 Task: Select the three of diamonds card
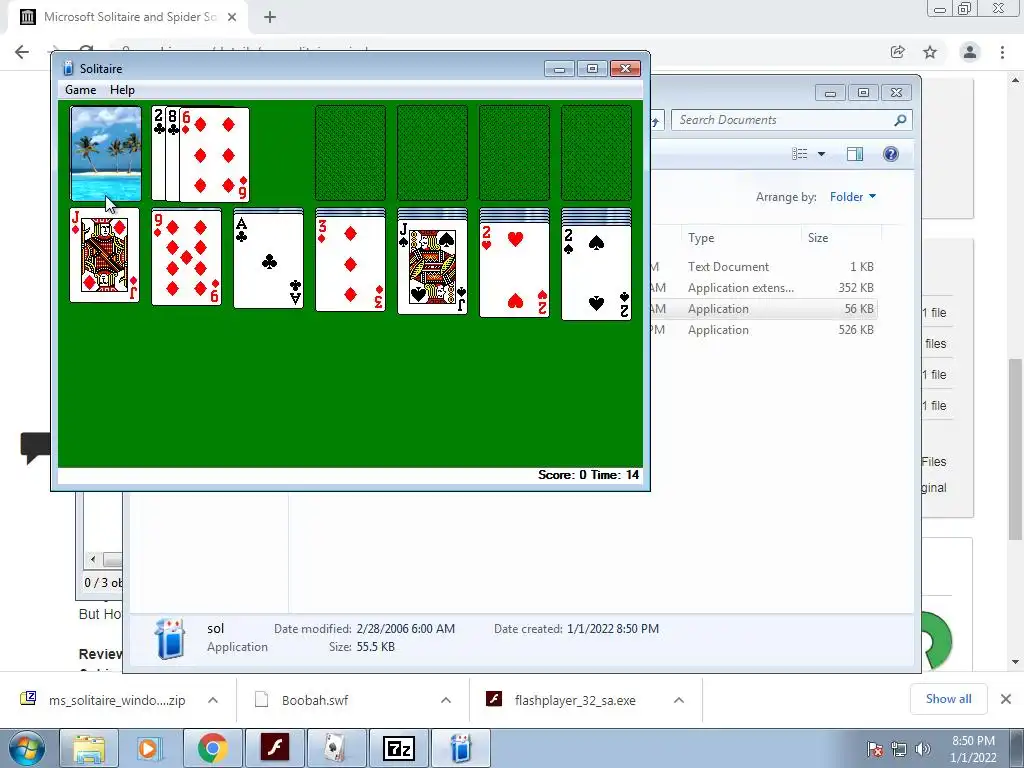pos(351,264)
